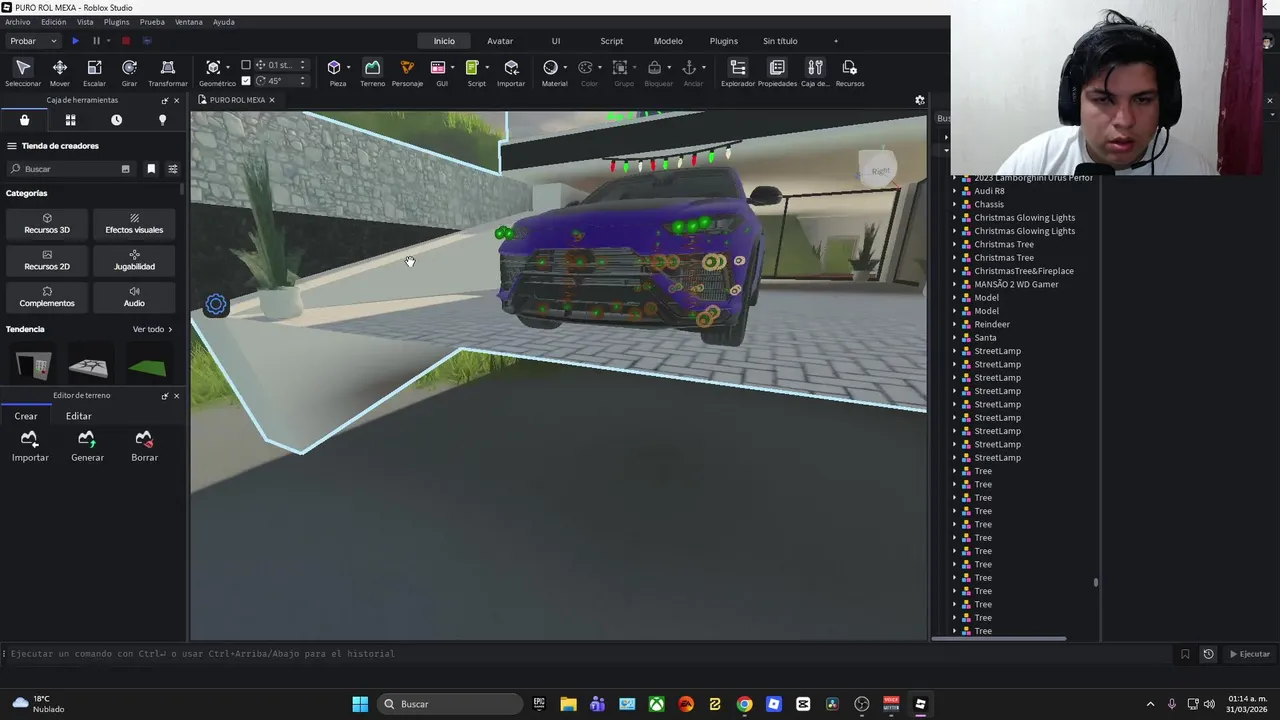
Task: Click Ver todo trending link
Action: point(152,329)
